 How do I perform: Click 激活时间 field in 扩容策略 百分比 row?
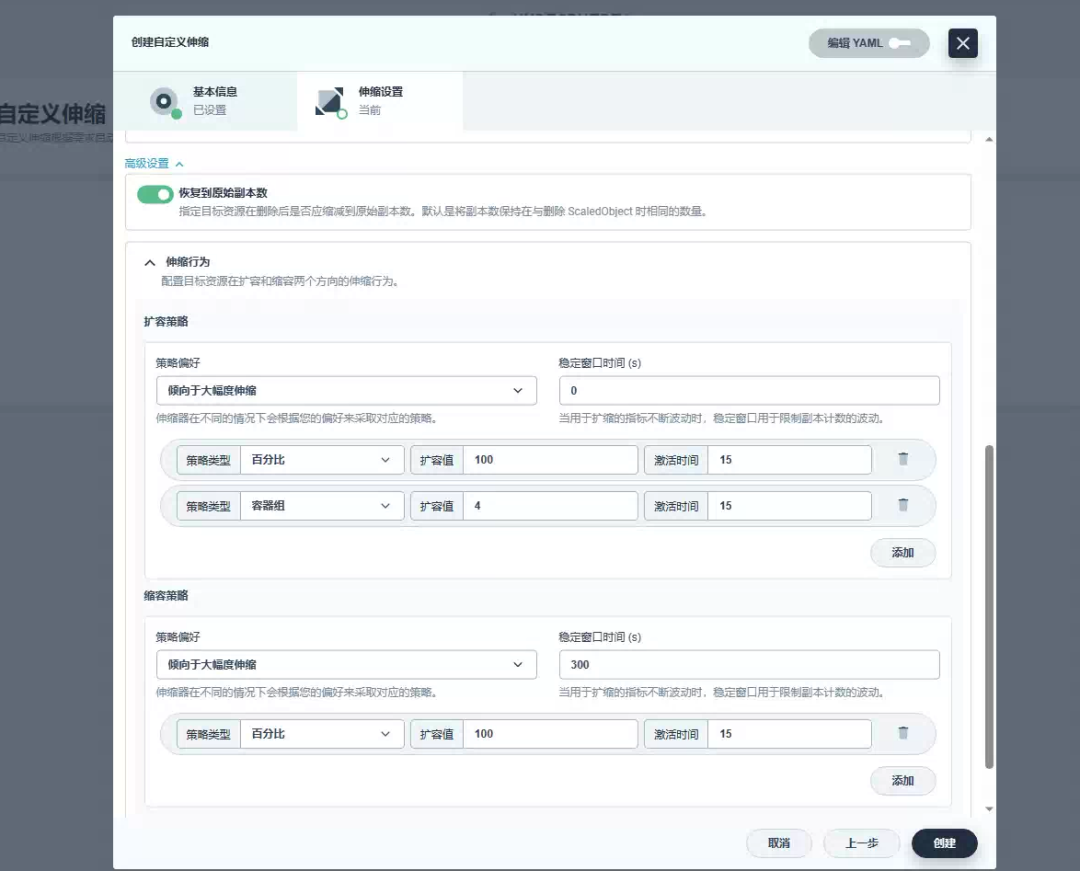tap(789, 460)
